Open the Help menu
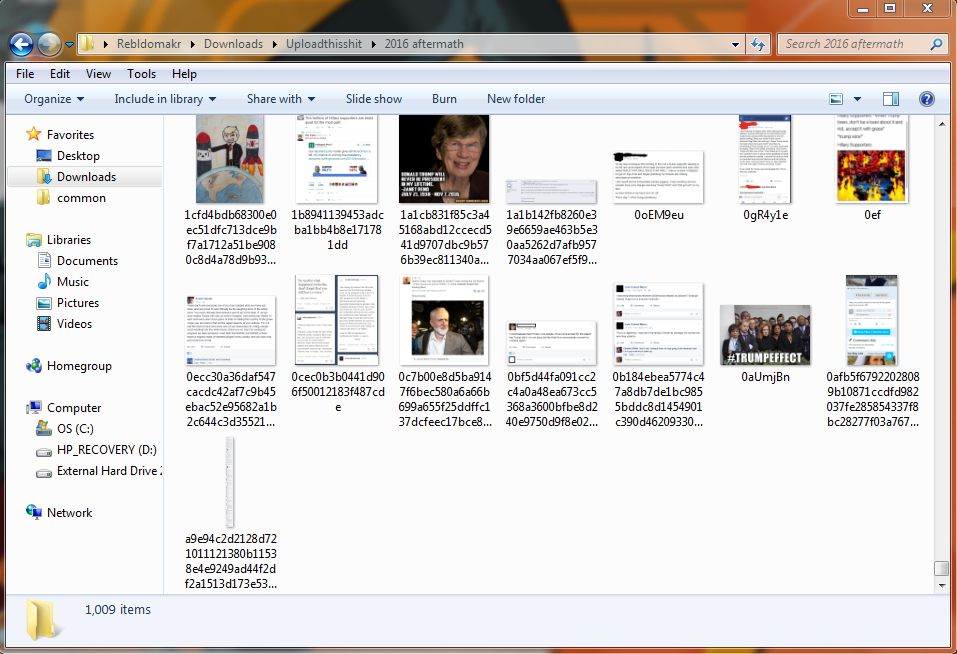The height and width of the screenshot is (654, 957). click(x=184, y=74)
